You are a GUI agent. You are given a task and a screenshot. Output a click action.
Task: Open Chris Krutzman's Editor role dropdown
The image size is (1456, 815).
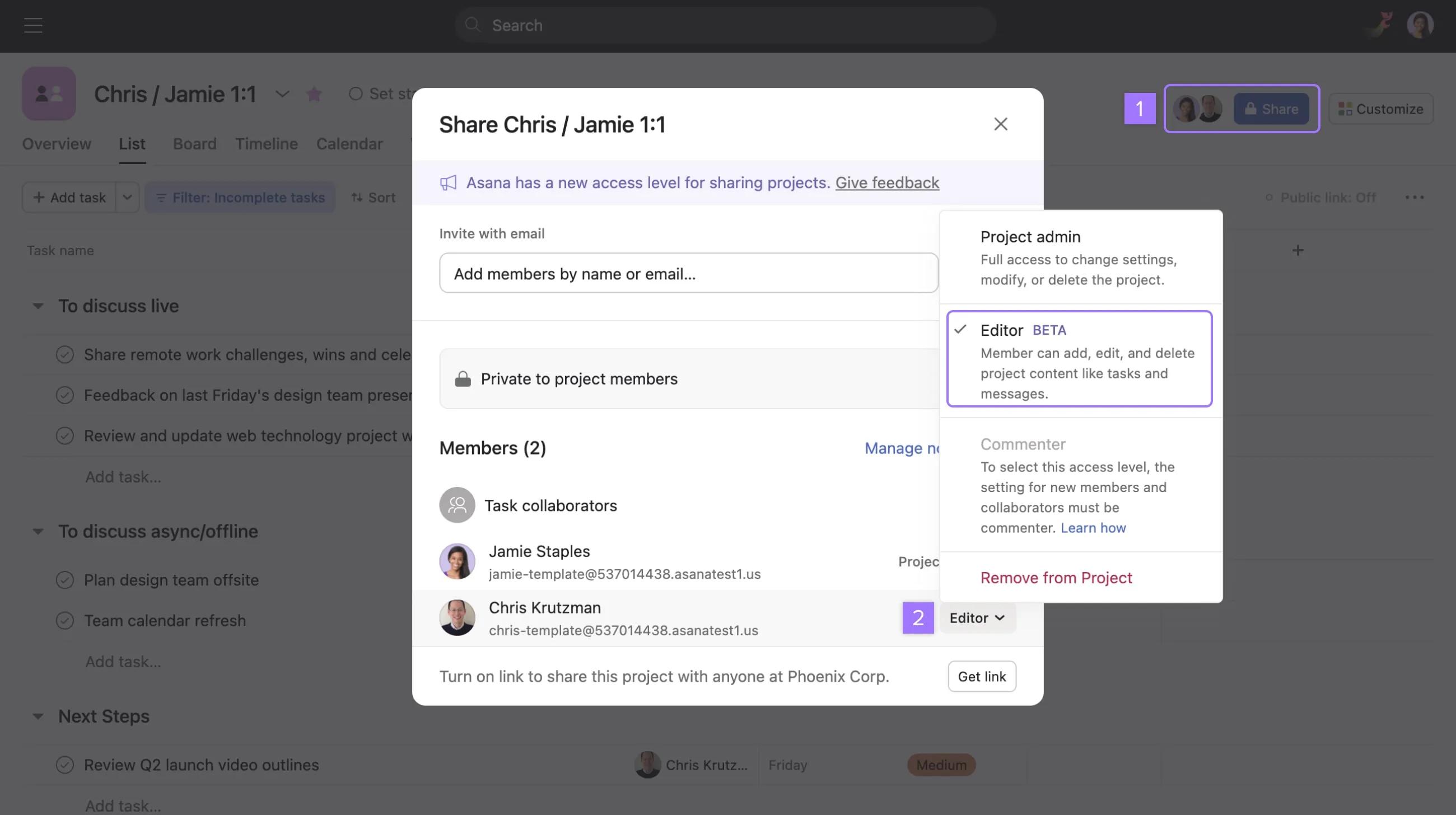[x=977, y=618]
